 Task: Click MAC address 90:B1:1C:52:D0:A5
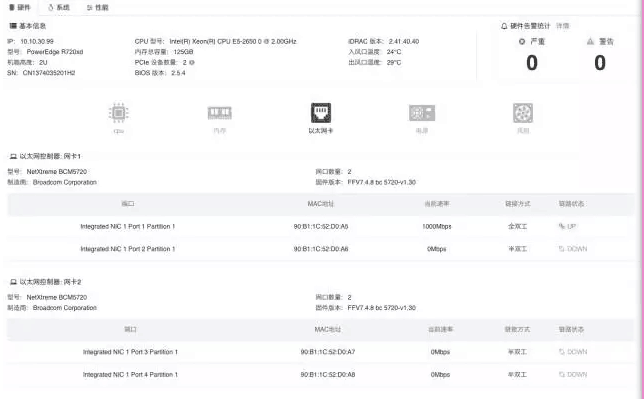(321, 226)
